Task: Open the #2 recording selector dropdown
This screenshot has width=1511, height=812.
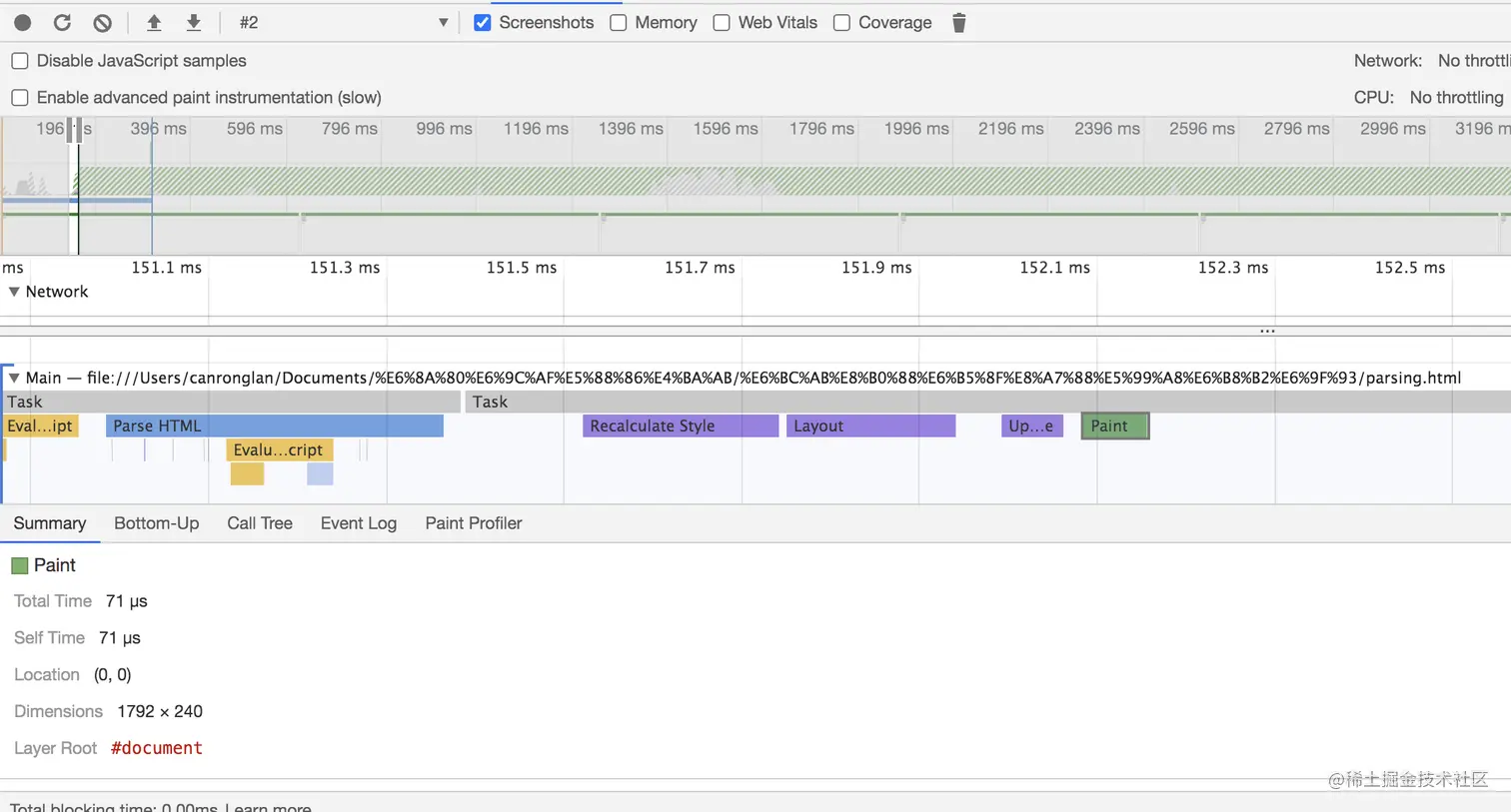Action: click(x=343, y=22)
